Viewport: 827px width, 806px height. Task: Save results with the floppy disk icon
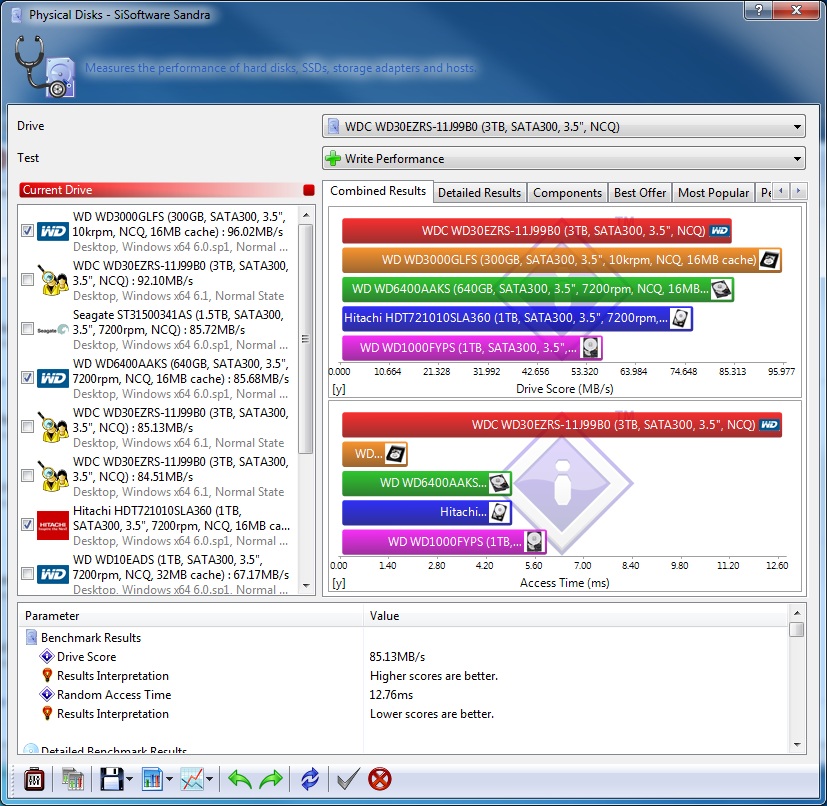[x=111, y=779]
